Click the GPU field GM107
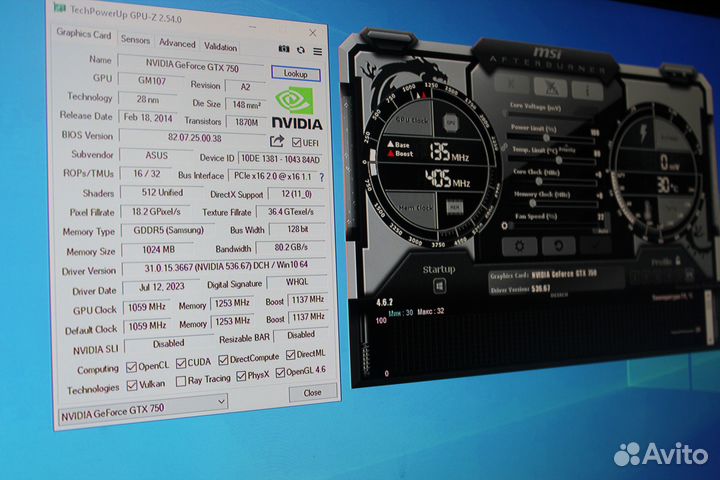Screen dimensions: 720x480 tap(152, 81)
